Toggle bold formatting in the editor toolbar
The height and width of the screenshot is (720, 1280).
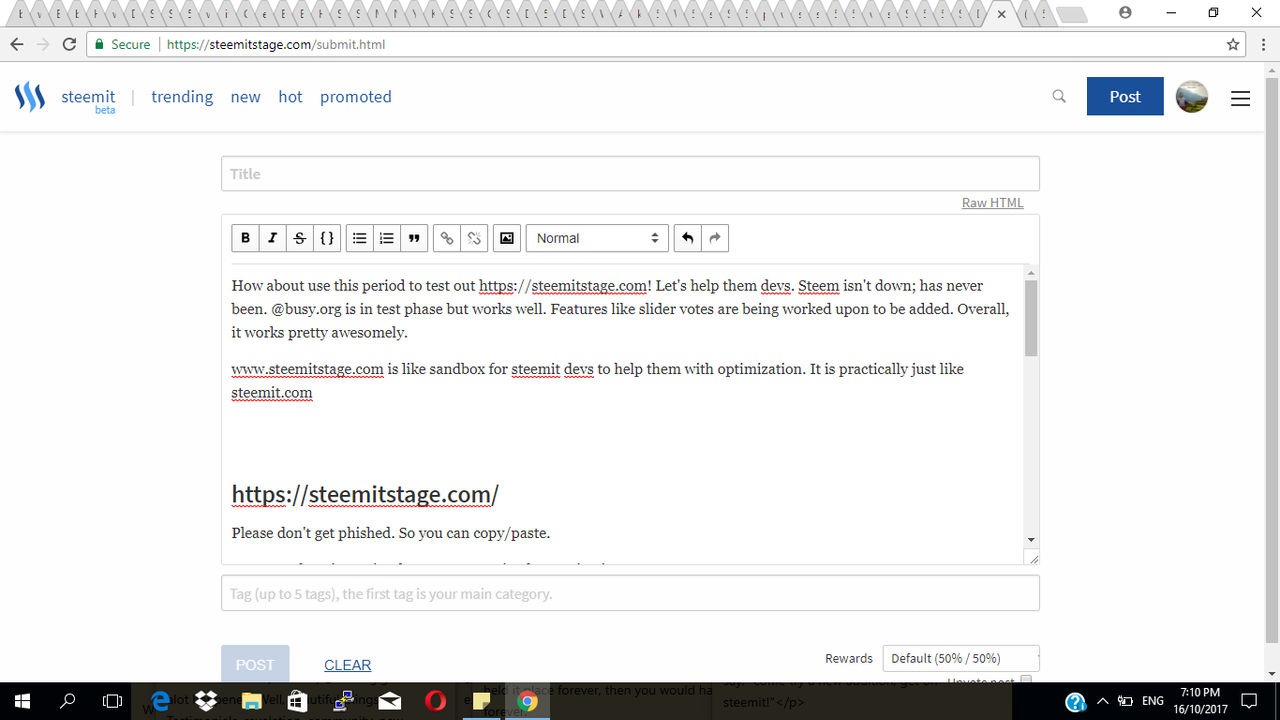245,238
